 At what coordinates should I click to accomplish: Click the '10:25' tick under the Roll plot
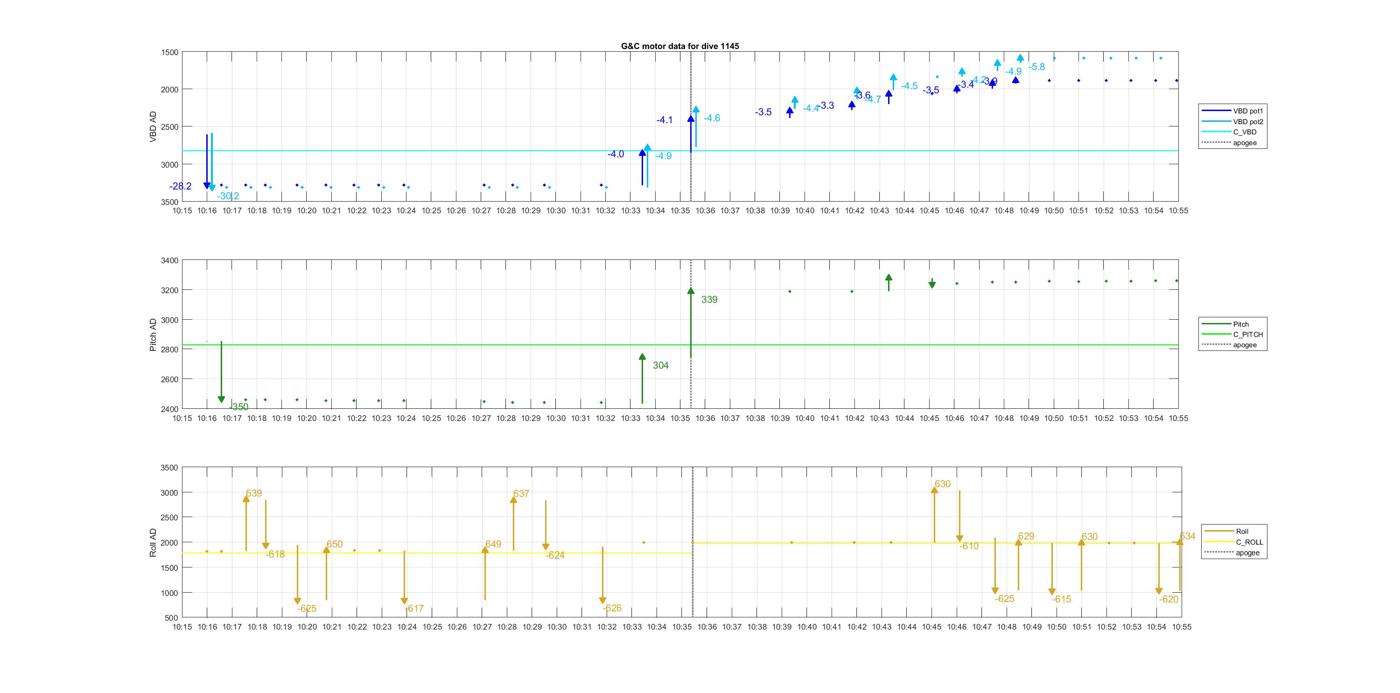(x=432, y=627)
